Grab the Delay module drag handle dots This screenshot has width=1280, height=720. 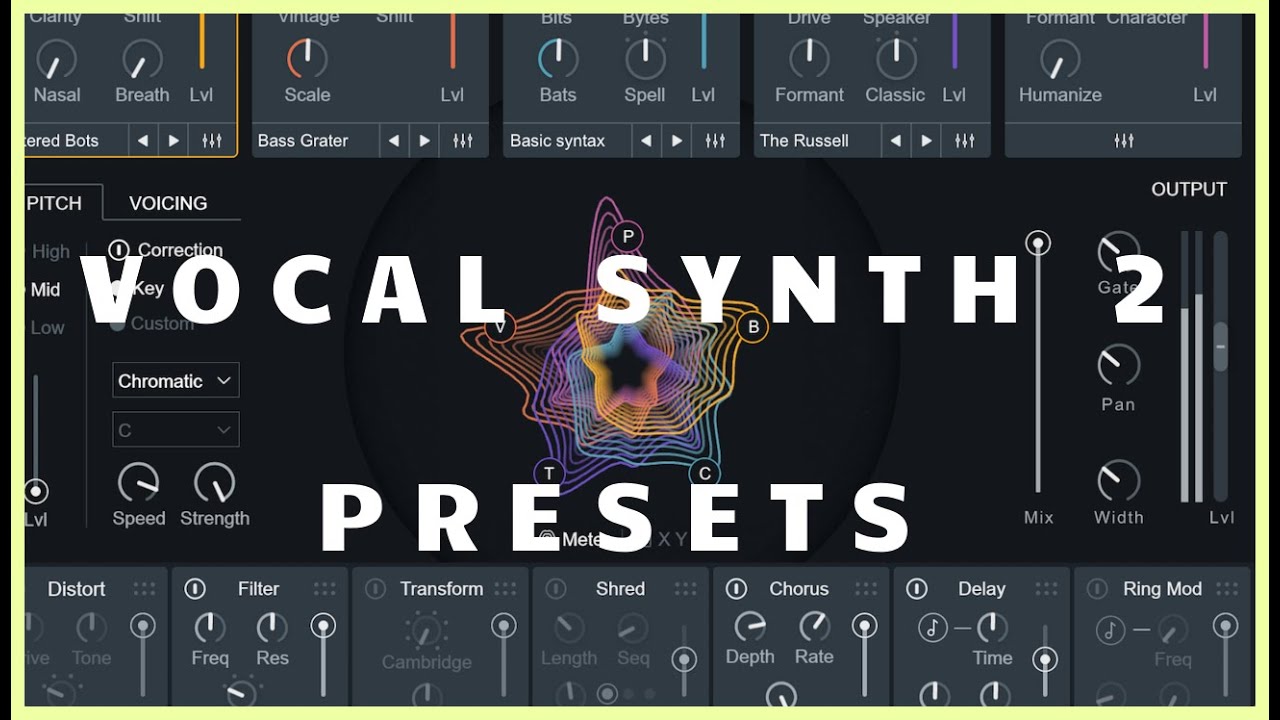tap(1046, 589)
